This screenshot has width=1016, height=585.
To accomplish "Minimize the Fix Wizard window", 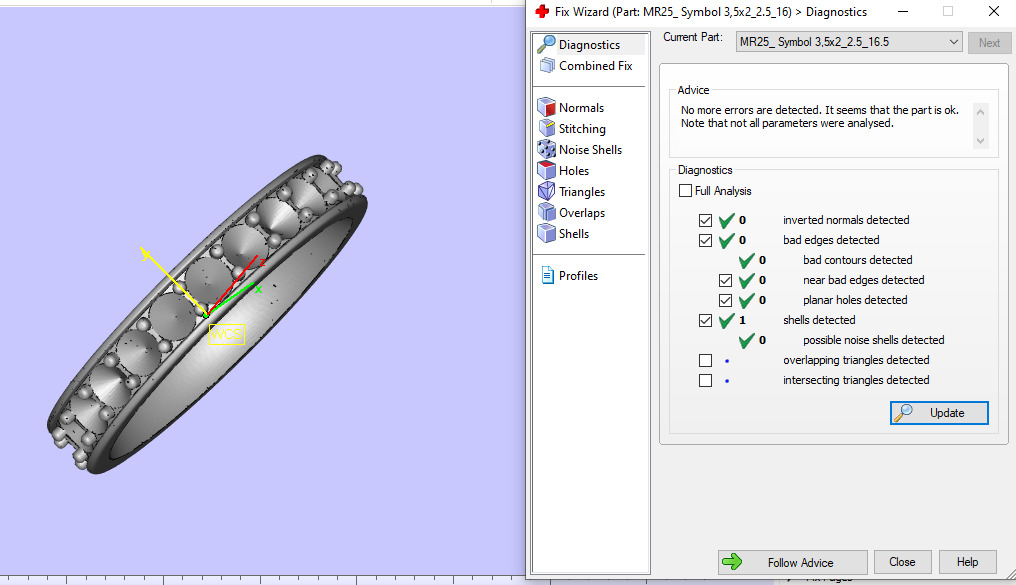I will coord(903,11).
